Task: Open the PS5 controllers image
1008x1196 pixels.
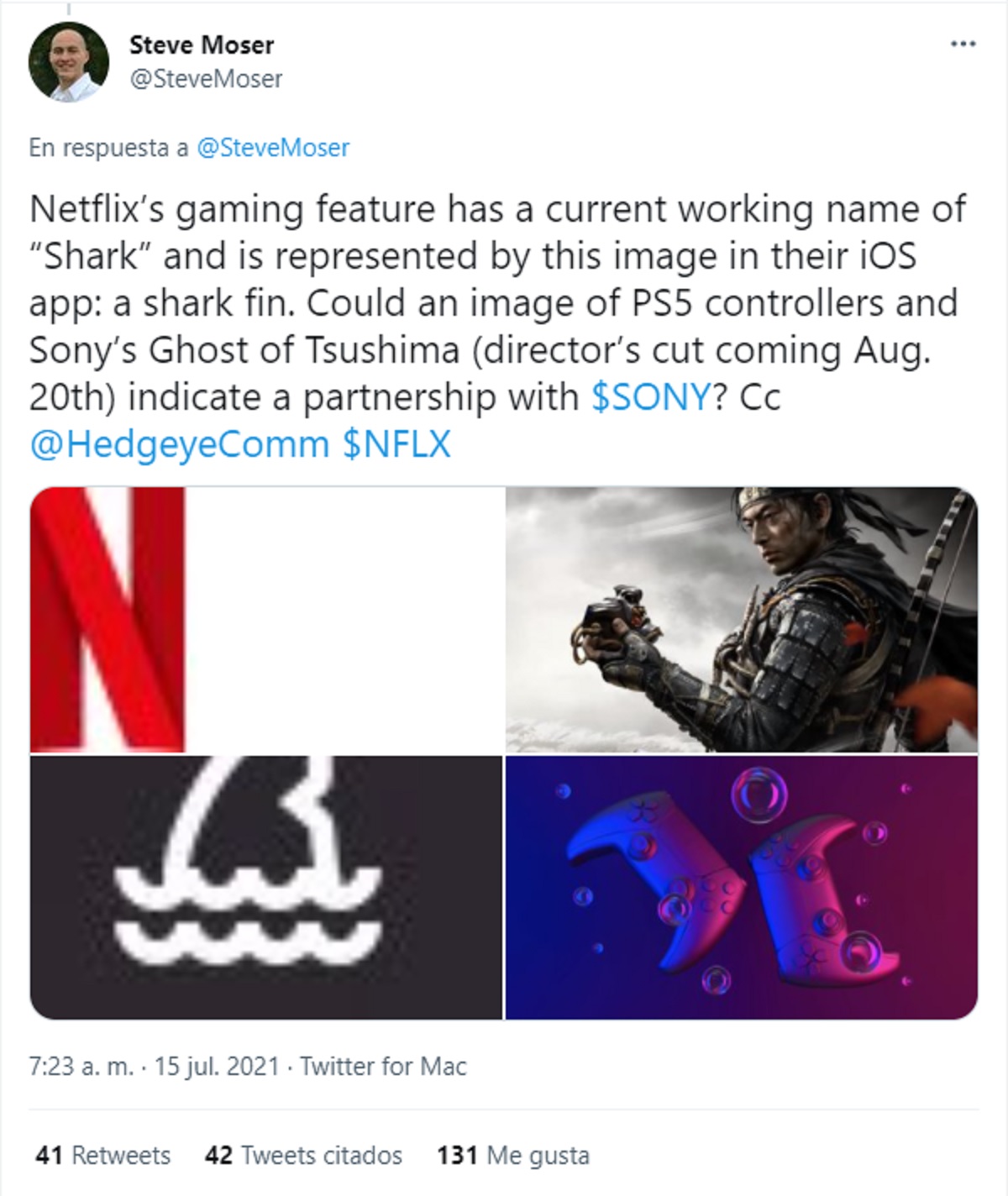Action: point(741,887)
